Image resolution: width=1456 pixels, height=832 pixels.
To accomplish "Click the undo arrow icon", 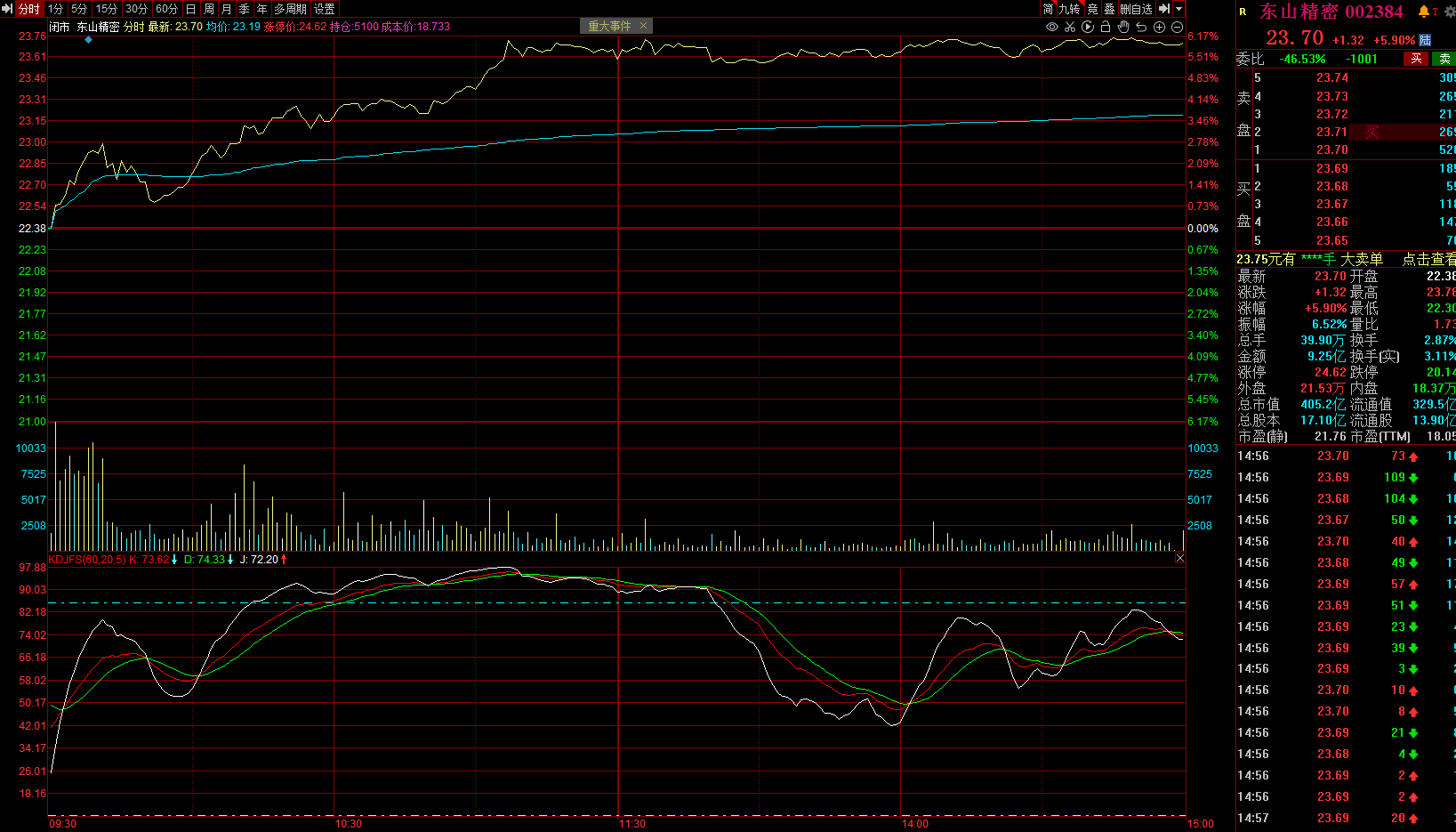I will coord(1141,27).
